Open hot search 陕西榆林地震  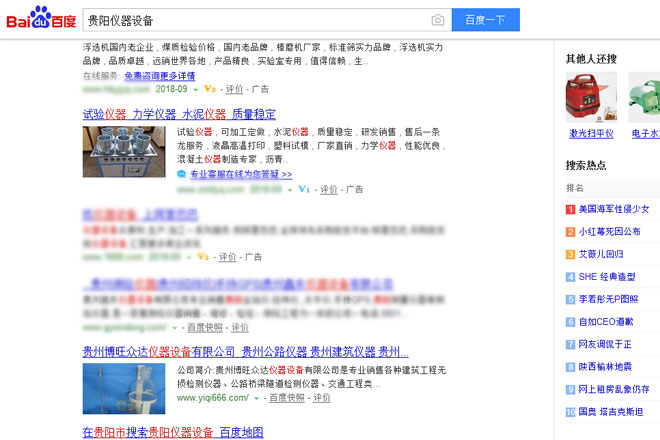coord(605,367)
